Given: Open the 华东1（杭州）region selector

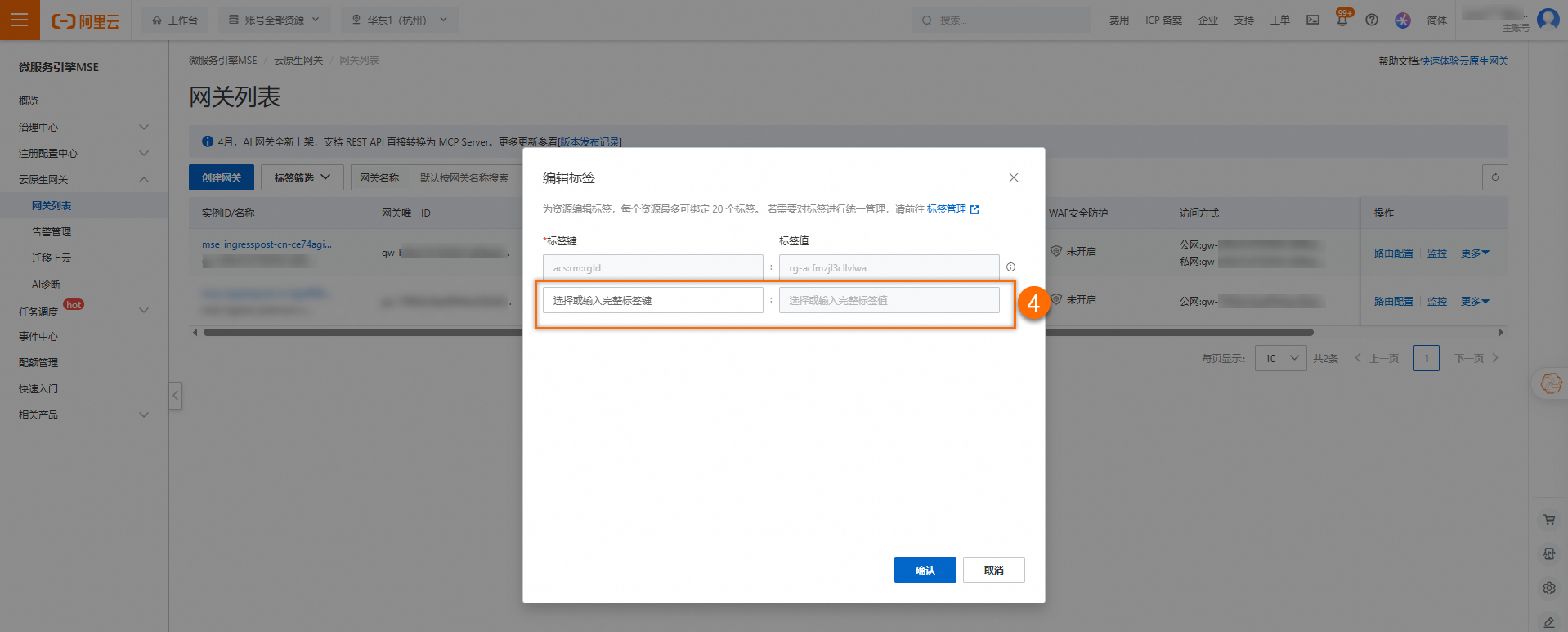Looking at the screenshot, I should 400,20.
